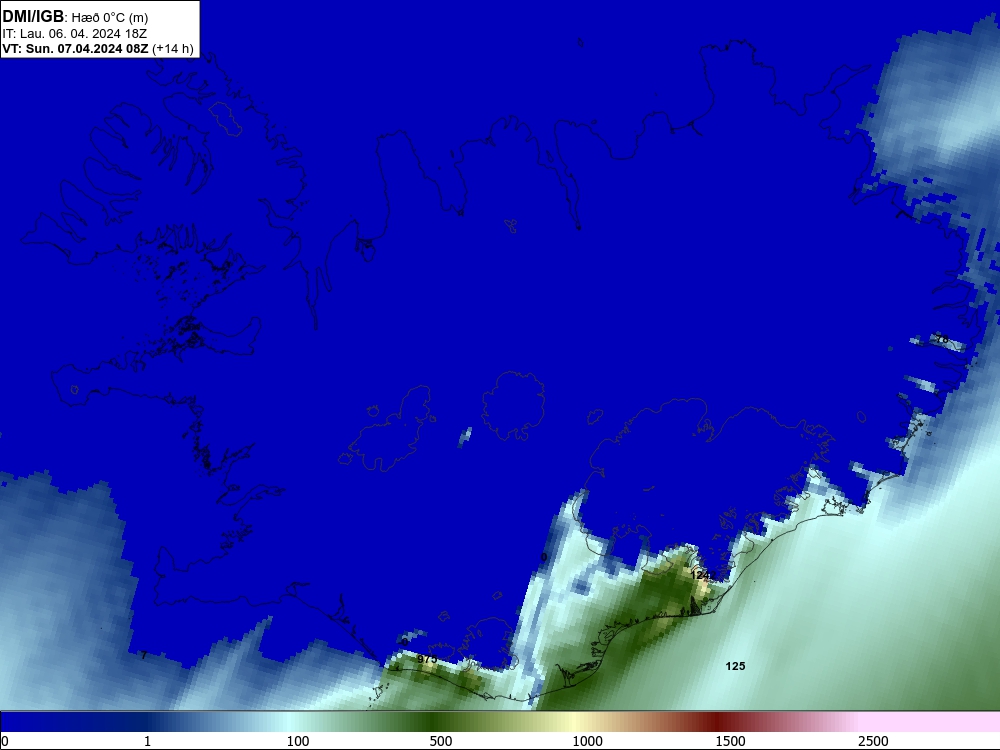Click the "1500" label on the color legend
1000x750 pixels.
tap(730, 741)
